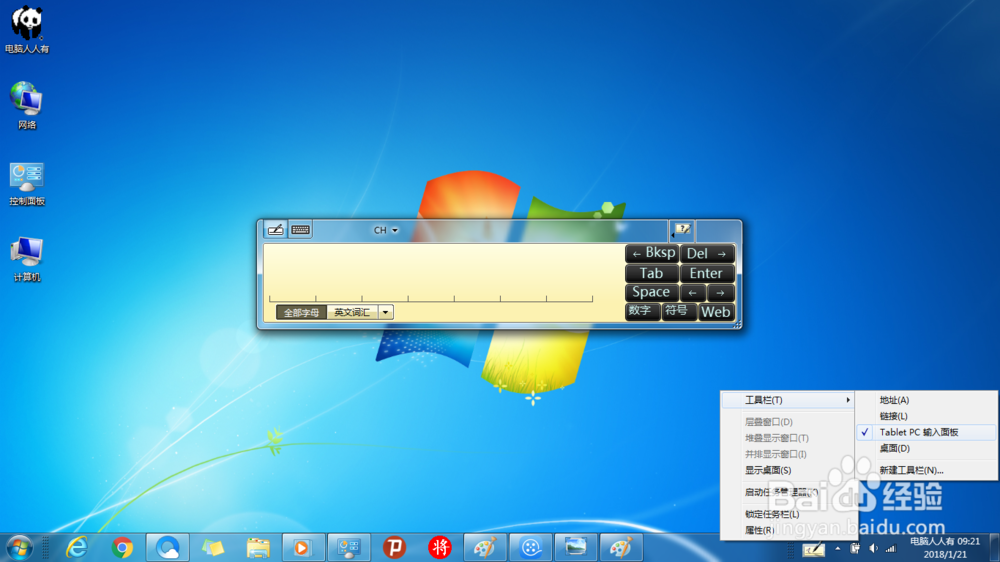
Task: Open the sticky notes taskbar icon
Action: pos(213,548)
